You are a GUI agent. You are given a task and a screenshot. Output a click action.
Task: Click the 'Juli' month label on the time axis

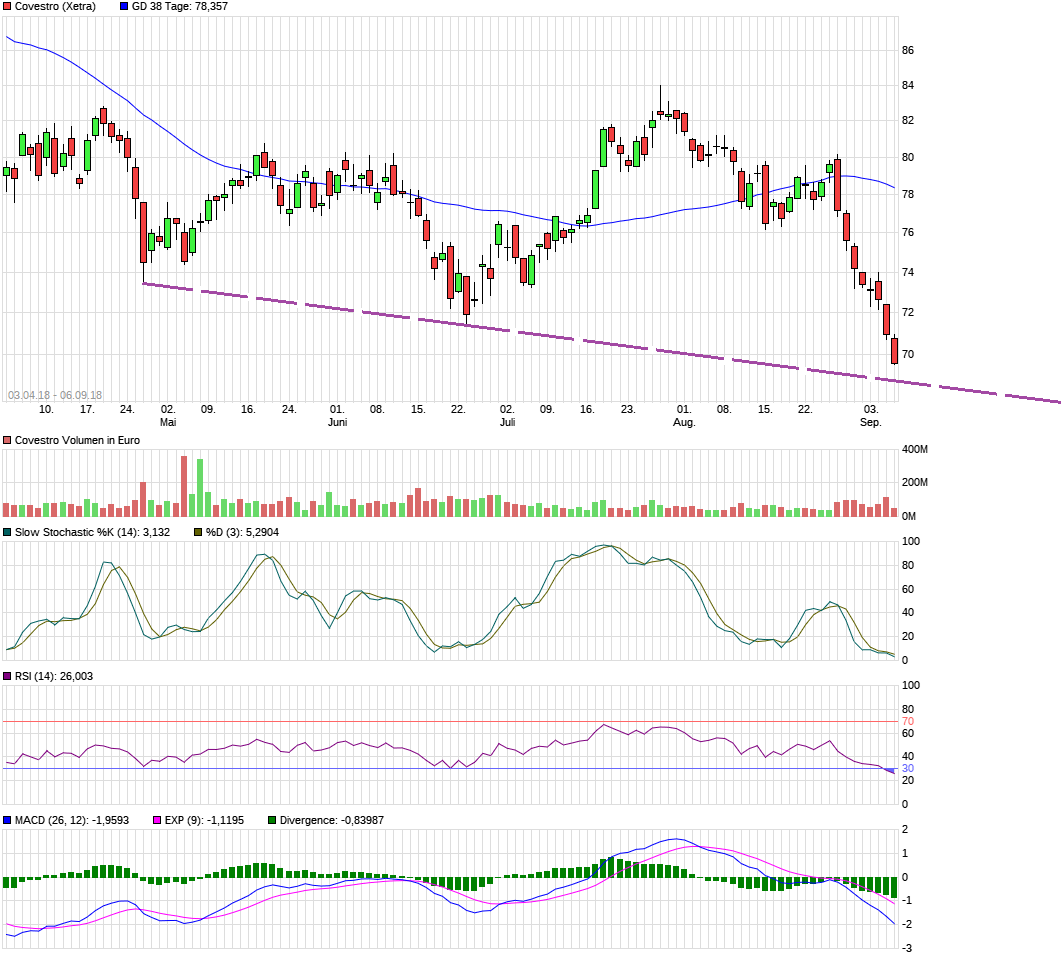pyautogui.click(x=507, y=423)
